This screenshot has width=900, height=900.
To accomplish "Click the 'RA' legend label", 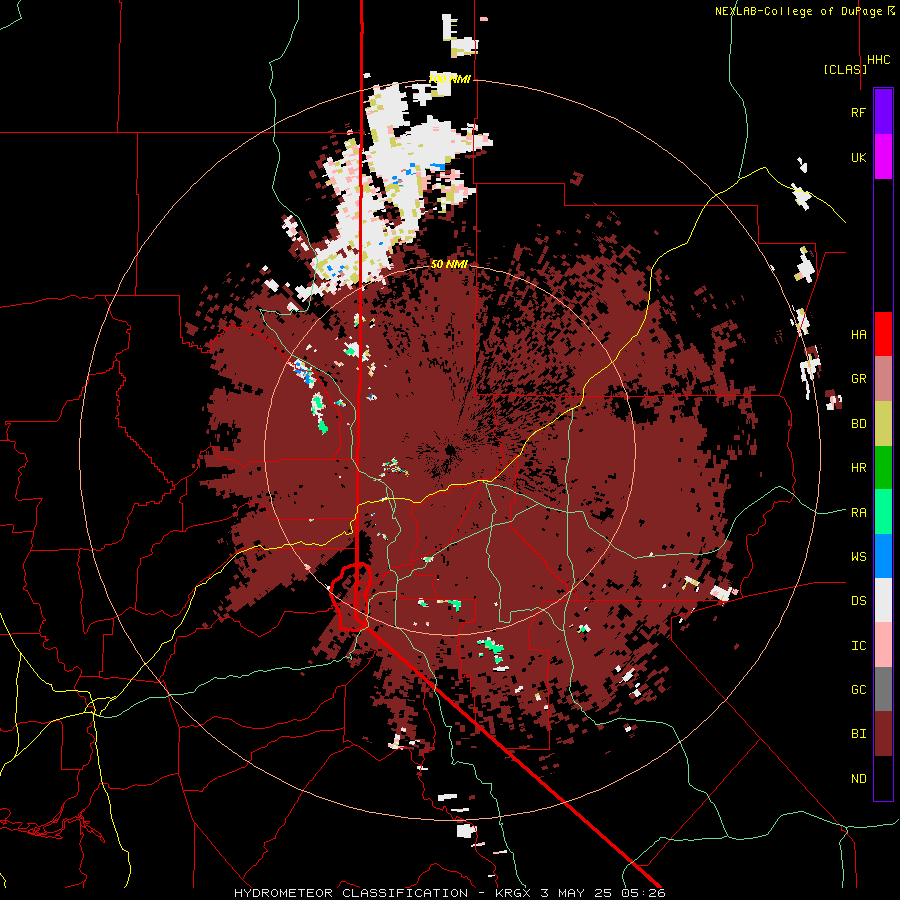I will [858, 513].
